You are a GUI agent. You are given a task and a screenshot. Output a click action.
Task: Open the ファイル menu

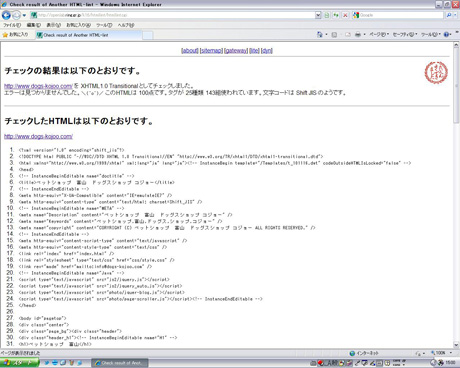12,25
